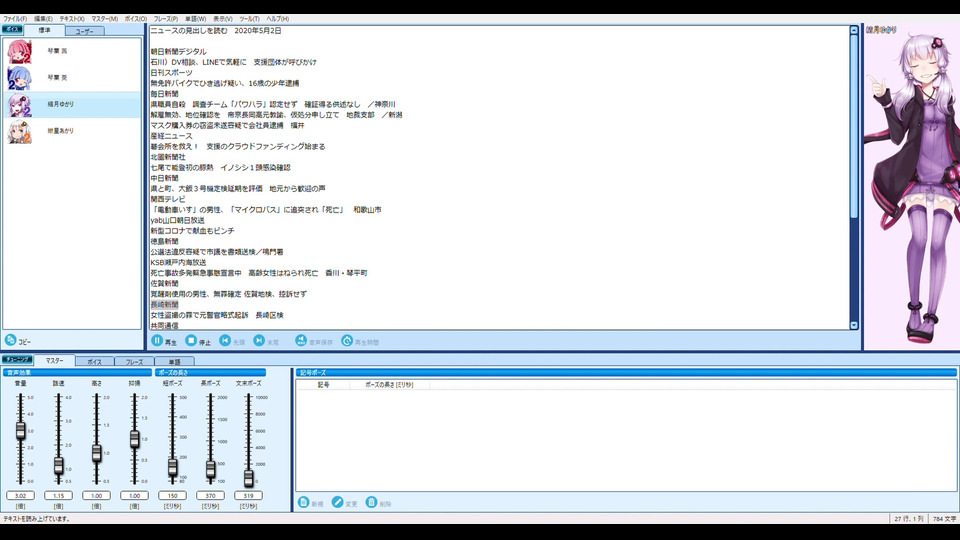Click the line 関西テレビ
This screenshot has height=540, width=960.
168,200
